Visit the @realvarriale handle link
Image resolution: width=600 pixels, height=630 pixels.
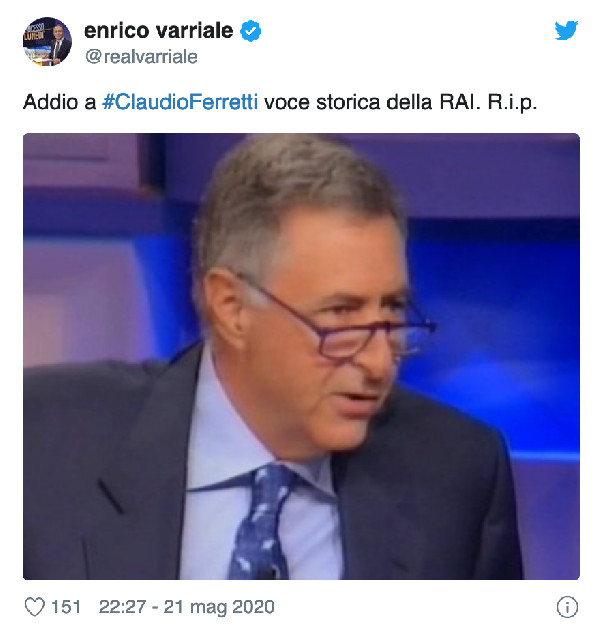coord(141,57)
